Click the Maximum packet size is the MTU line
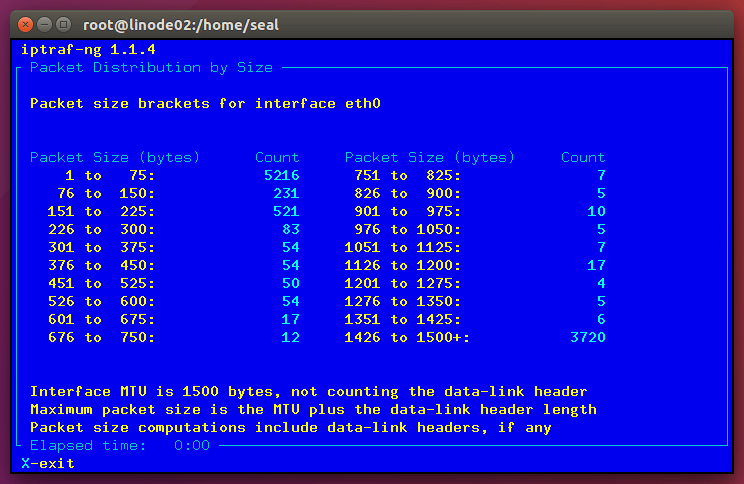The width and height of the screenshot is (744, 484). [x=313, y=410]
